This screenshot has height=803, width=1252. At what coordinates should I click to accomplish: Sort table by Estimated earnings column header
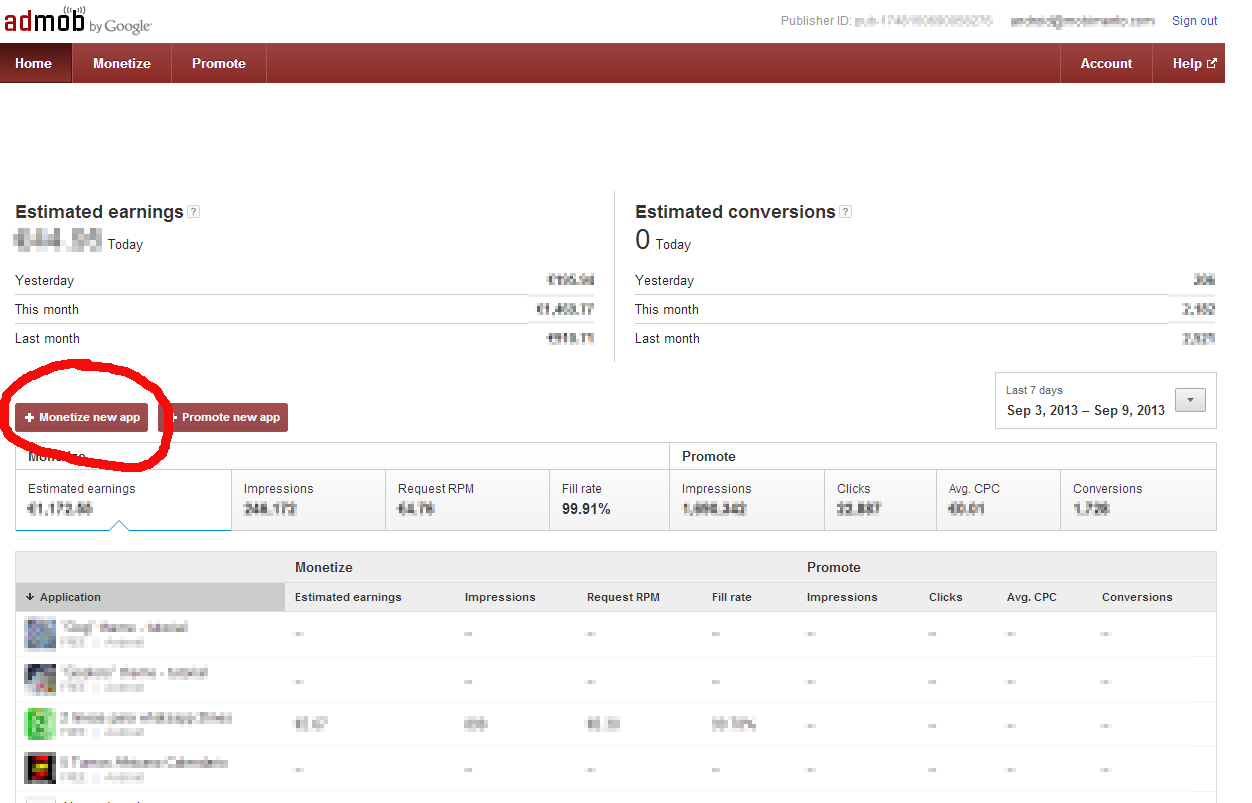(x=348, y=597)
